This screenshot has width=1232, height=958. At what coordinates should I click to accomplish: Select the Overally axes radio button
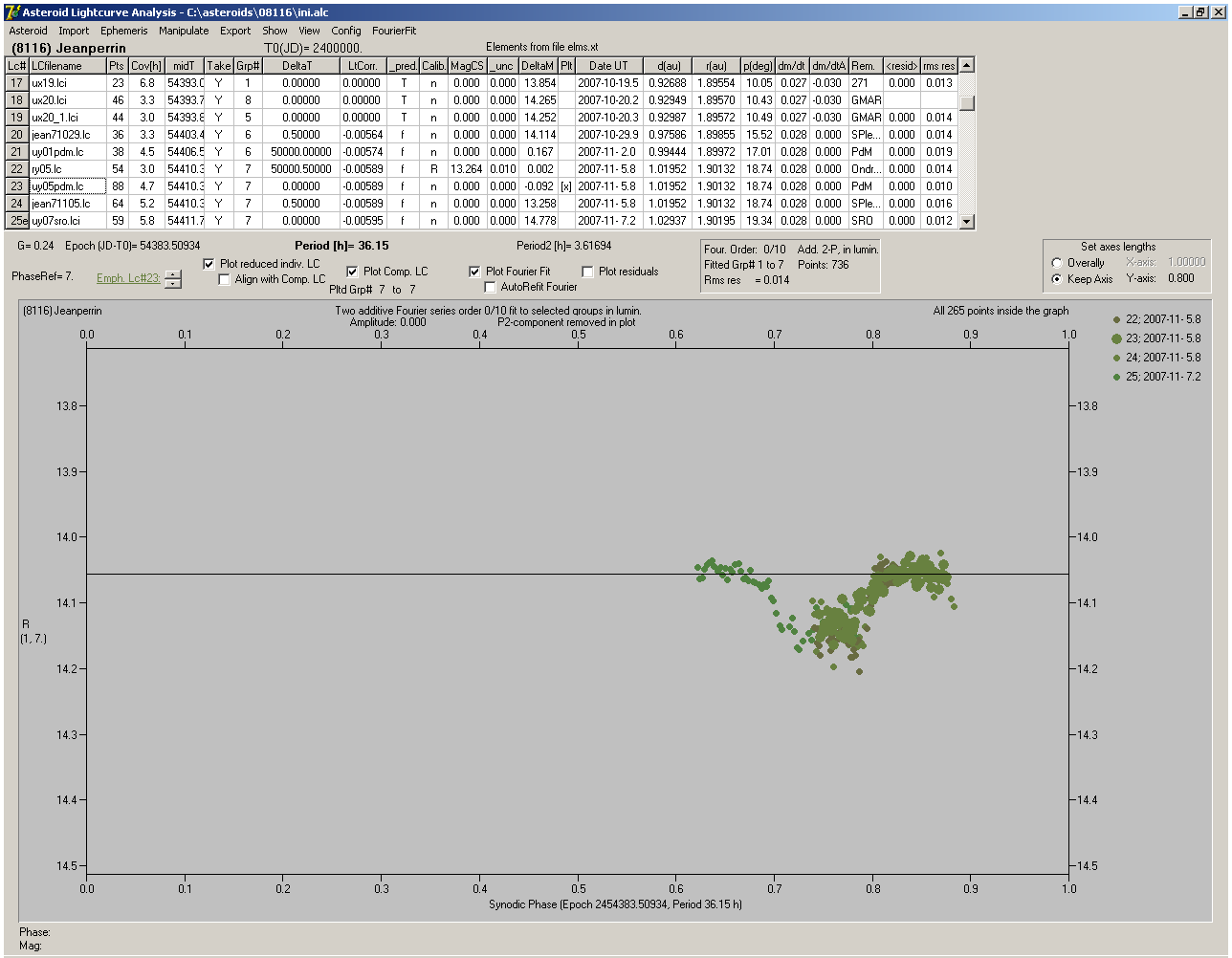[x=1057, y=263]
